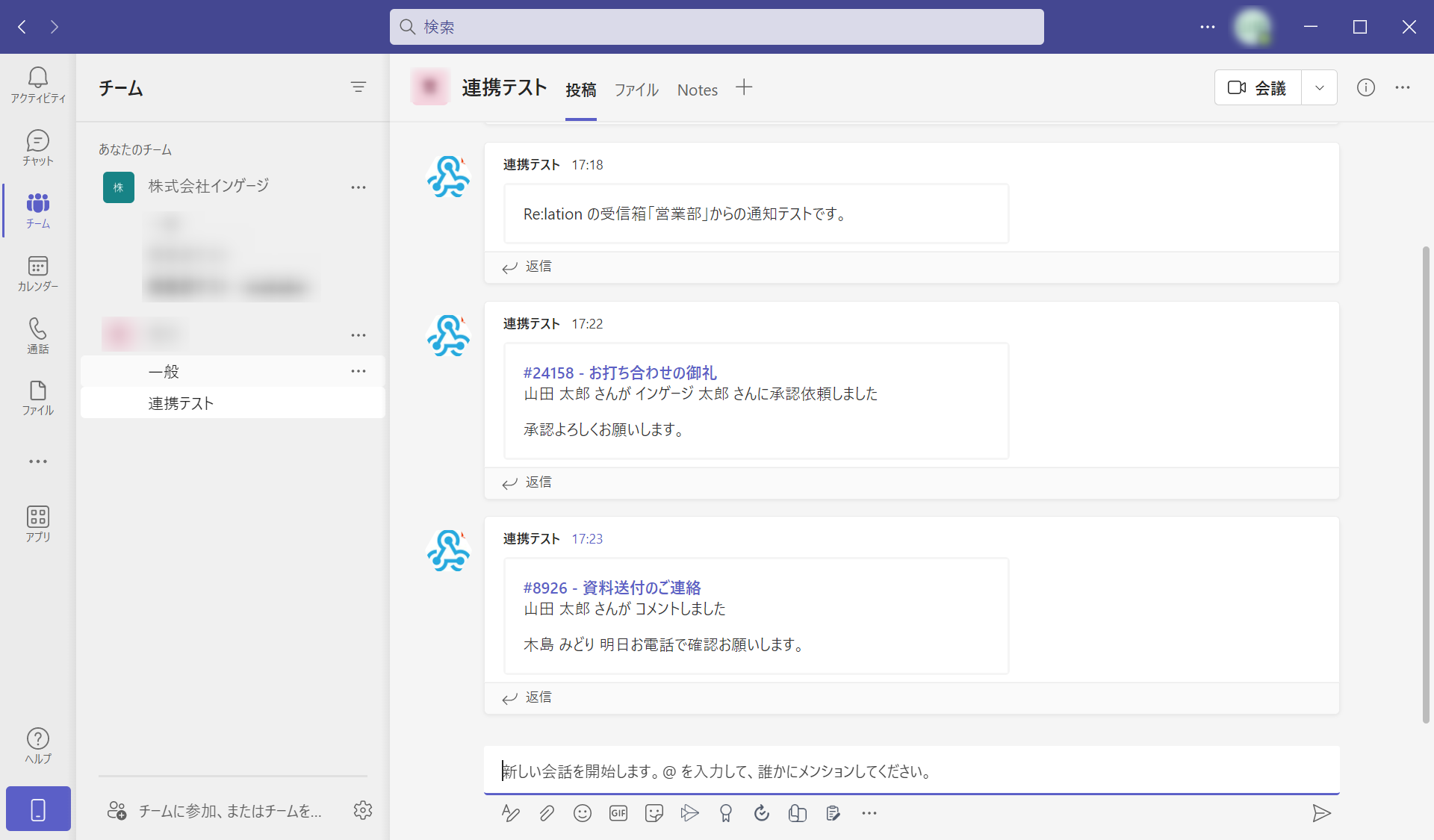Image resolution: width=1434 pixels, height=840 pixels.
Task: Start a 会議 meeting
Action: pos(1258,87)
